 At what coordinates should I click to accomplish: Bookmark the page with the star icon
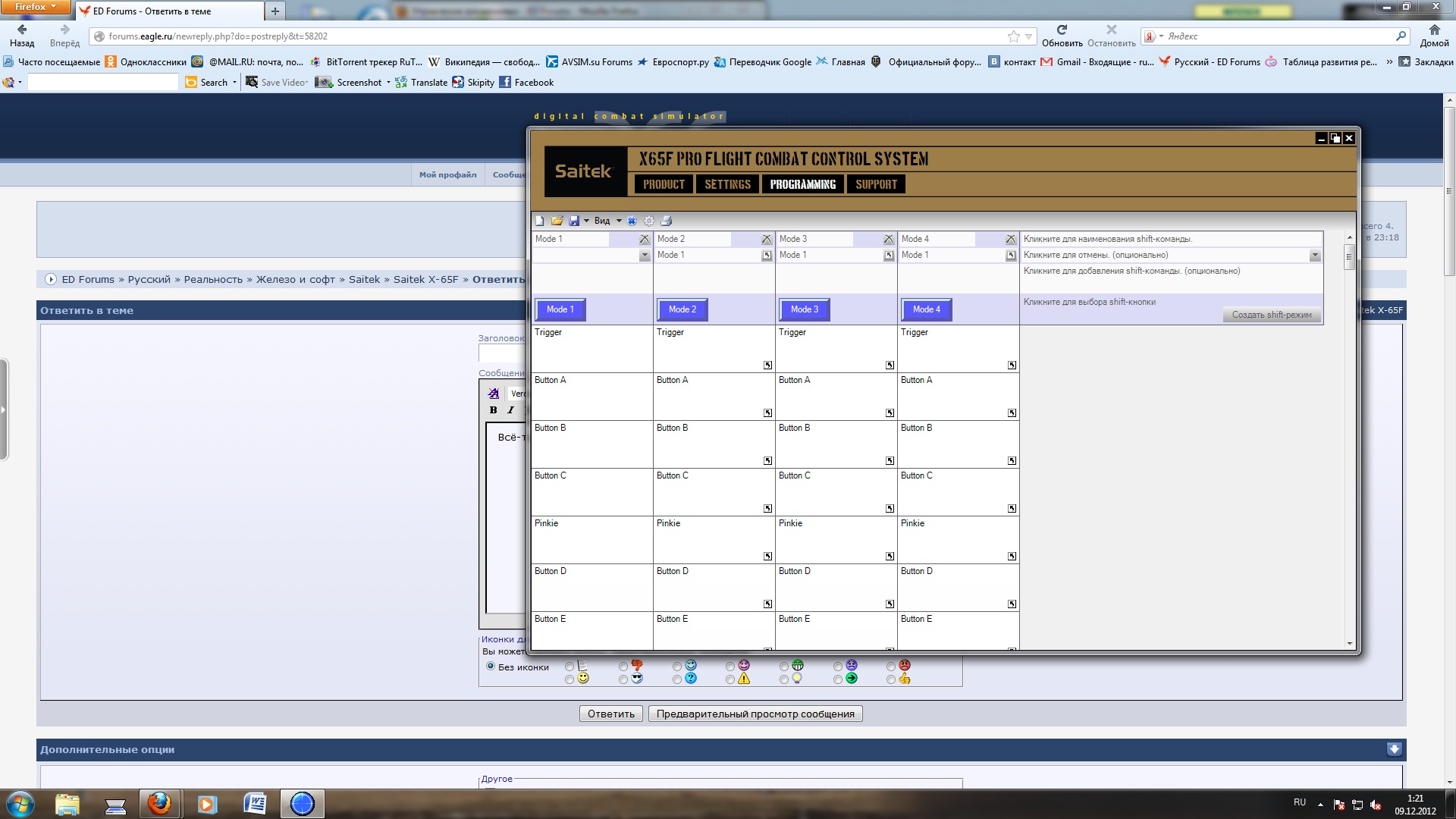click(x=1014, y=36)
